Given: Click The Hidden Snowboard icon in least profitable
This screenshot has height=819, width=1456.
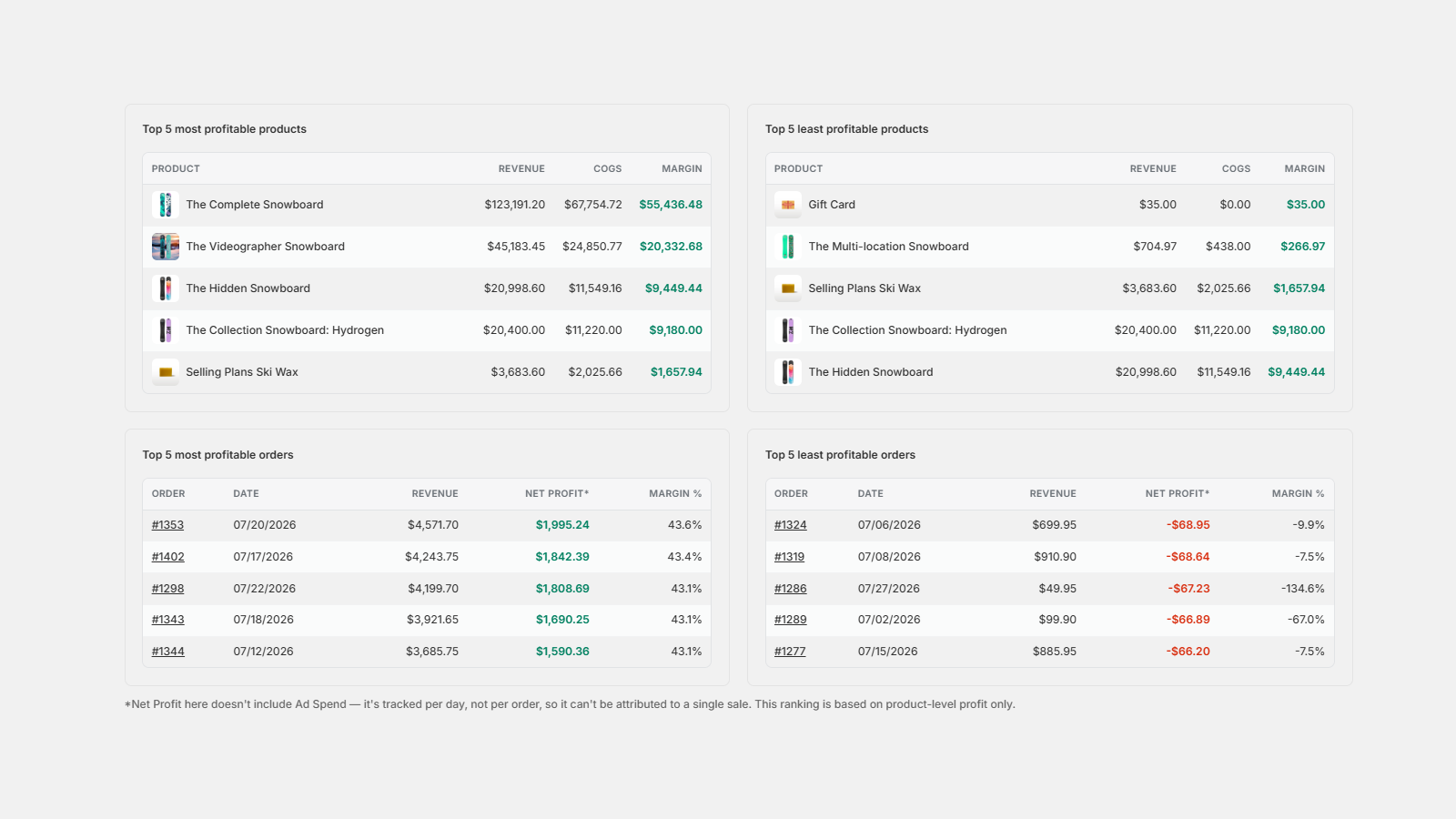Looking at the screenshot, I should (x=788, y=372).
